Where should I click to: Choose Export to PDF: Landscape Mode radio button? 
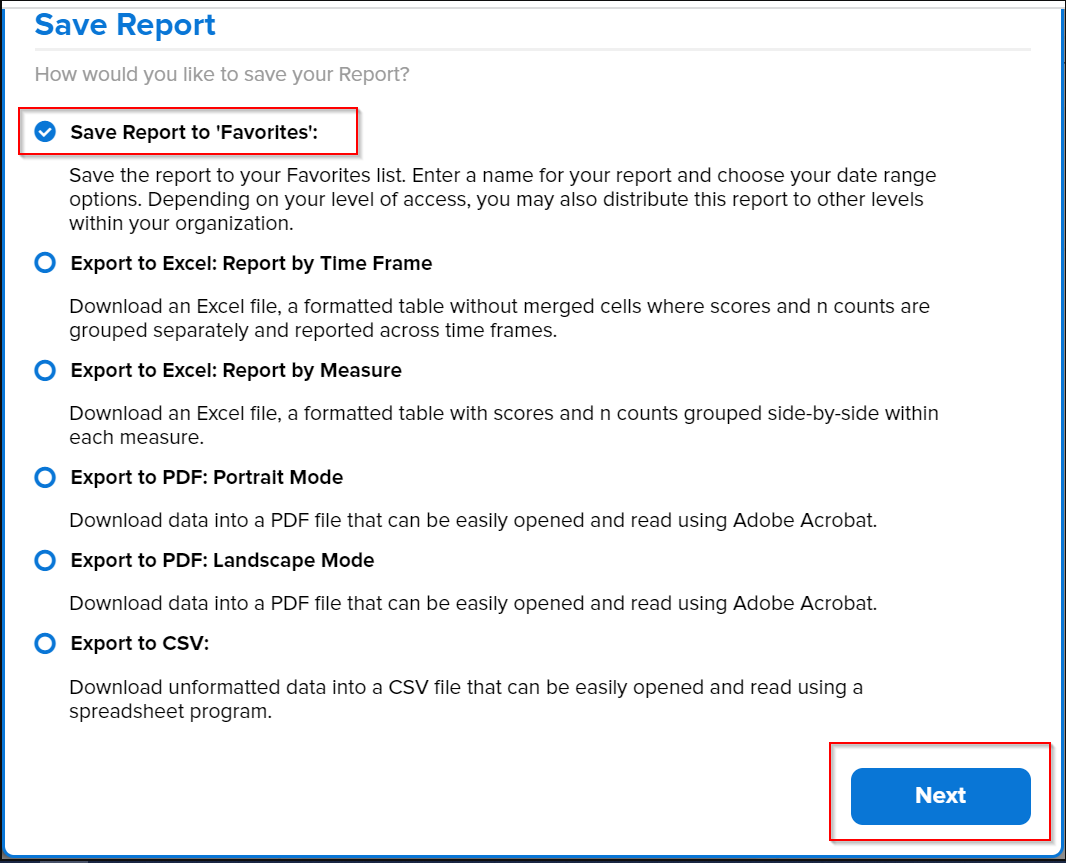45,560
